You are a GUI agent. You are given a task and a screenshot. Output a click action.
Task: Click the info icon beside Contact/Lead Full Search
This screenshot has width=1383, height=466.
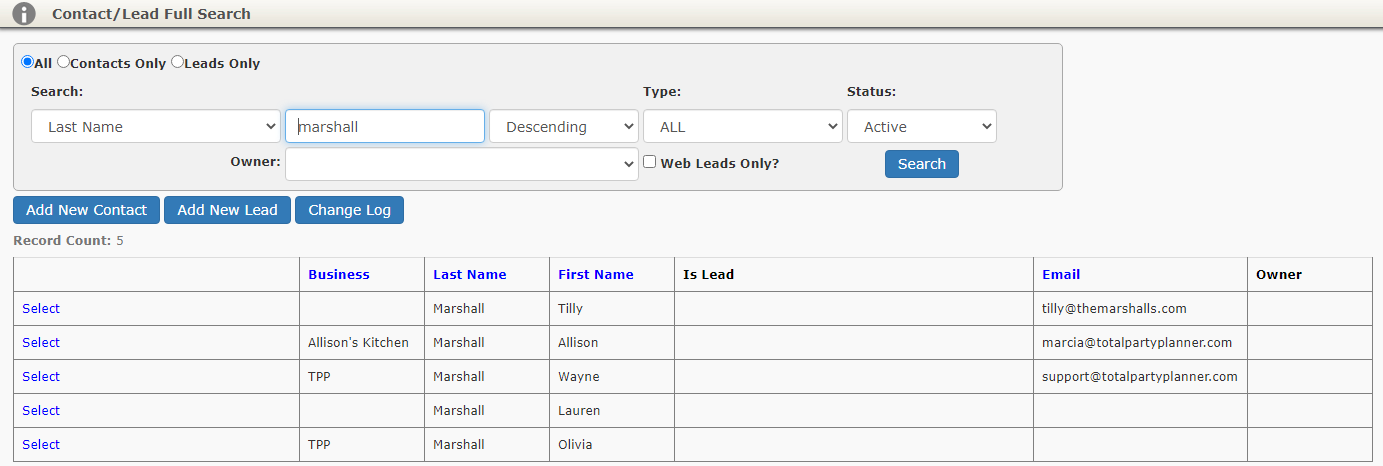click(24, 14)
